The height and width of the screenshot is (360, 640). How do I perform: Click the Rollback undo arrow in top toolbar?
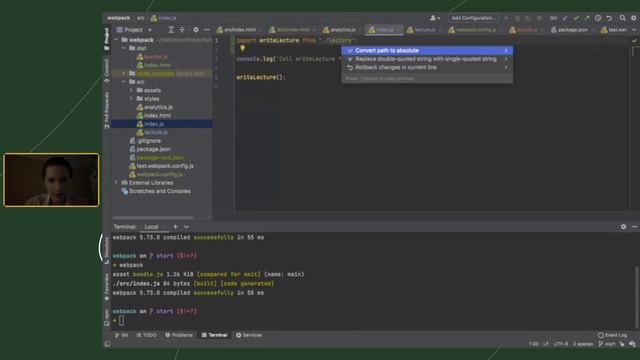pos(609,18)
